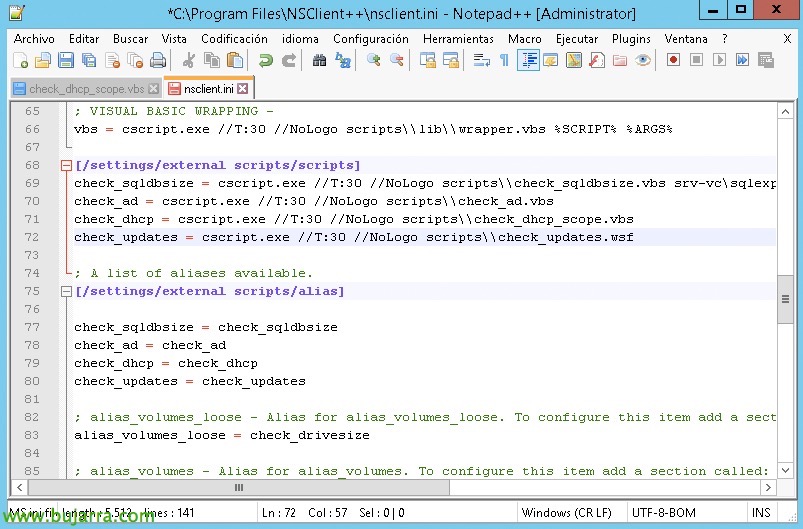Open the Ventana menu
This screenshot has width=803, height=529.
click(686, 39)
